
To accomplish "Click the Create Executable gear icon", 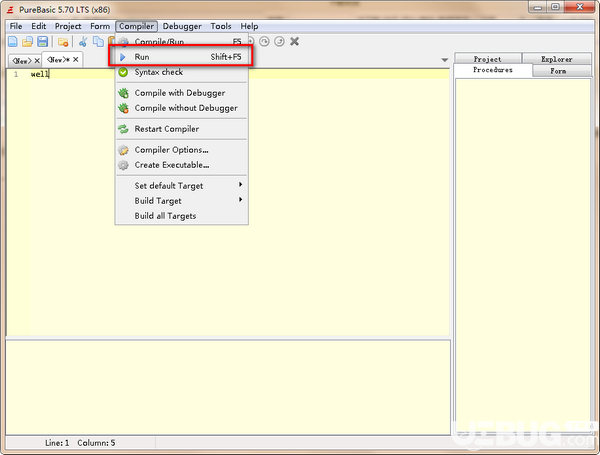I will 123,165.
